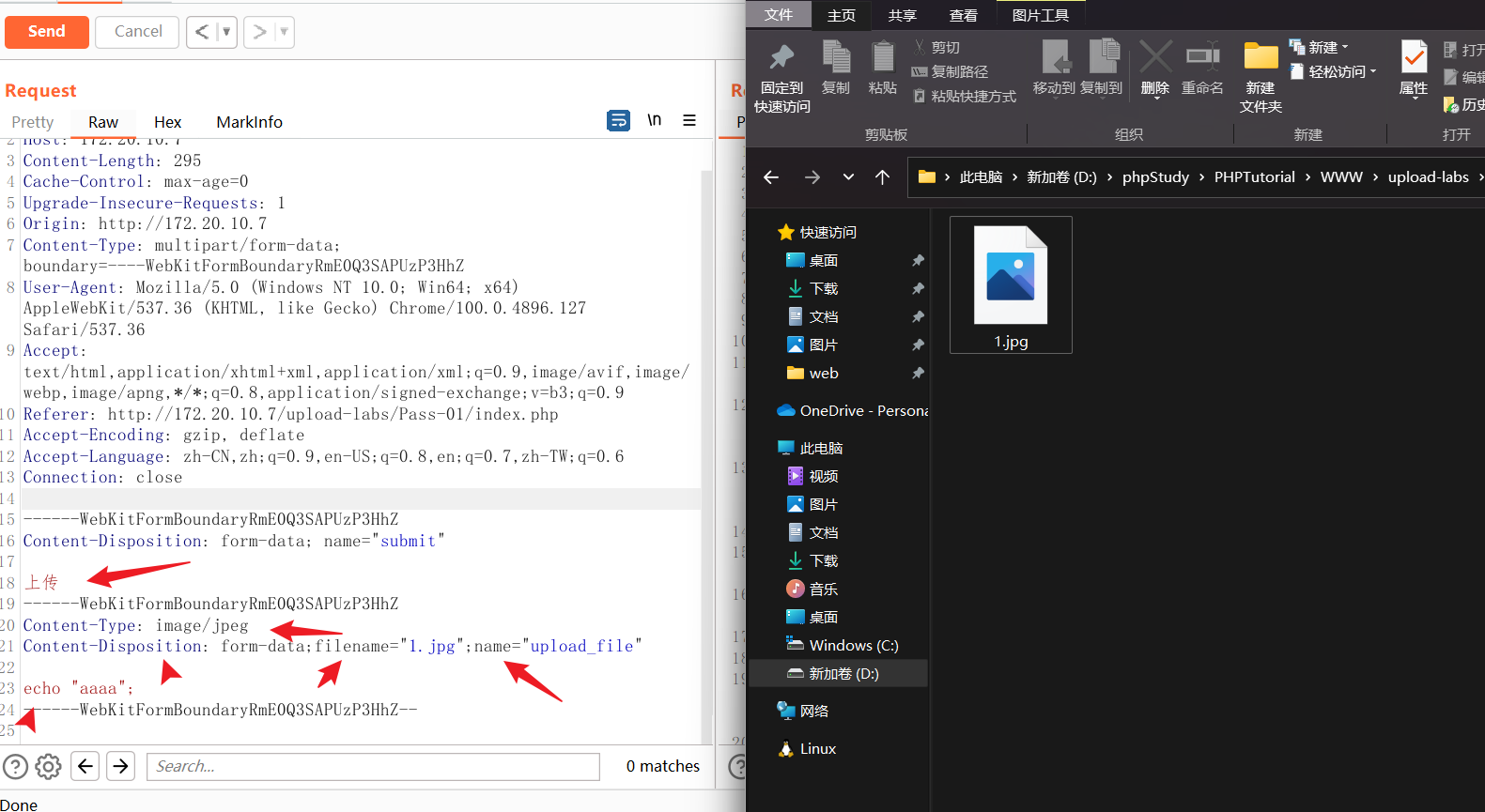
Task: Open pinned 下载 under quick access
Action: [x=812, y=289]
